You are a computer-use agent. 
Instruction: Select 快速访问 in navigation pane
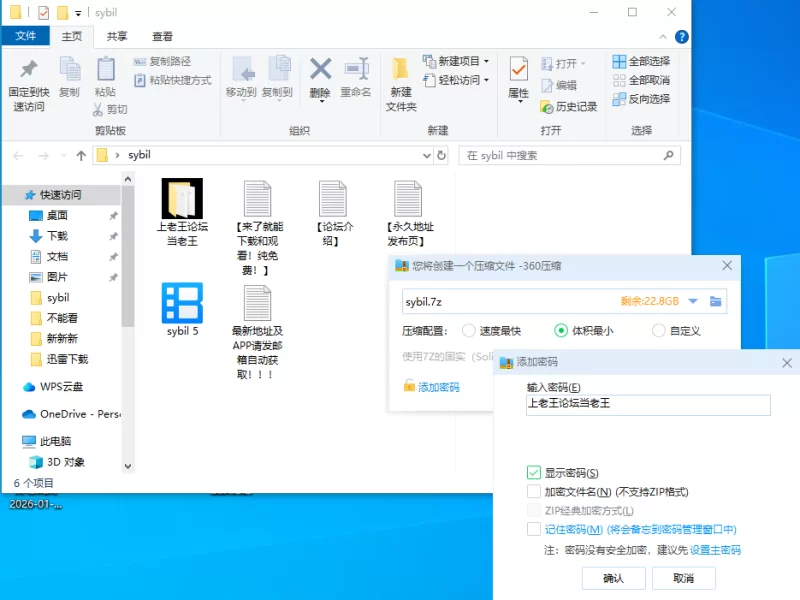click(60, 195)
